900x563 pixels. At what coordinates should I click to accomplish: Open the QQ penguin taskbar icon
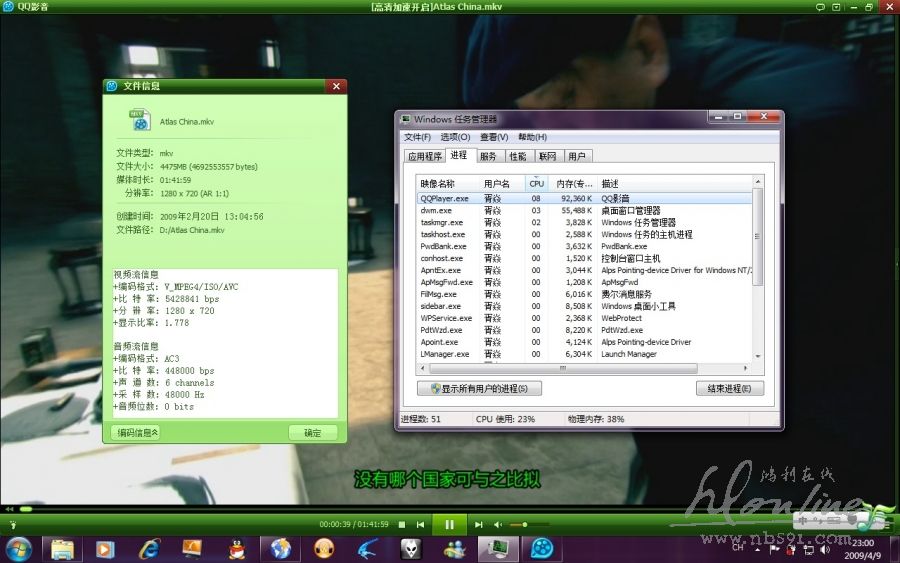point(237,548)
